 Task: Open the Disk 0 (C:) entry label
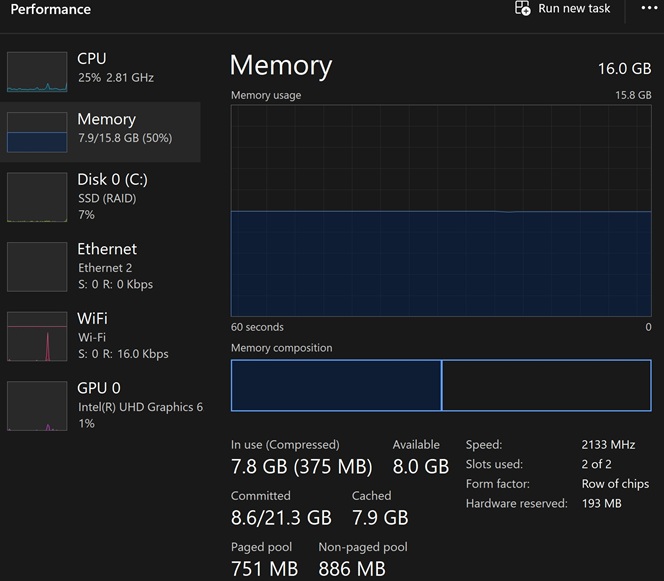[112, 180]
